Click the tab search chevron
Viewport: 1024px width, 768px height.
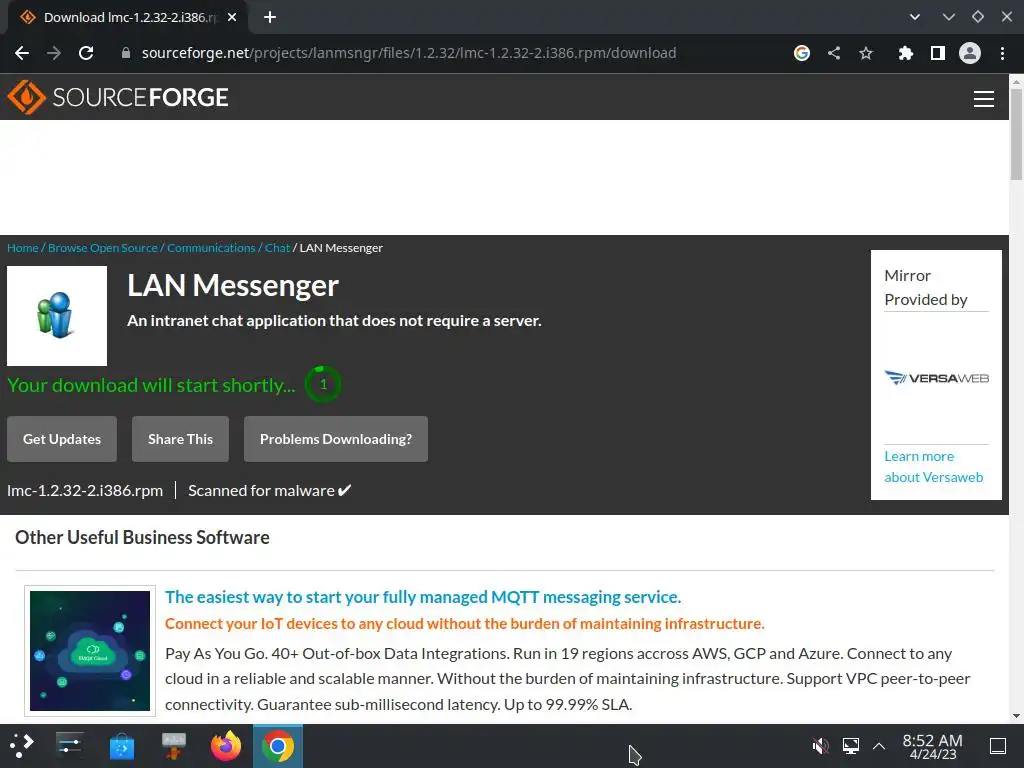[x=915, y=17]
